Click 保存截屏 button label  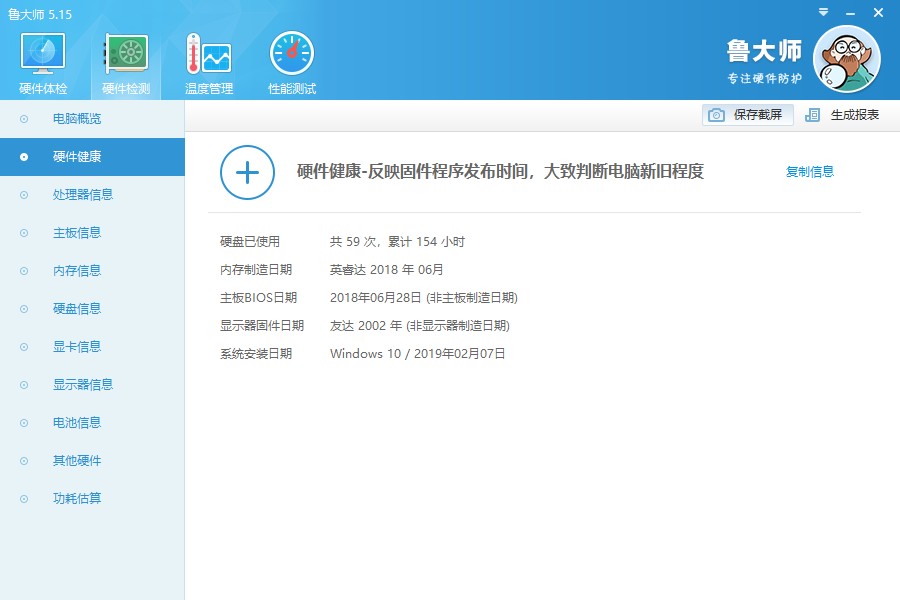point(758,115)
